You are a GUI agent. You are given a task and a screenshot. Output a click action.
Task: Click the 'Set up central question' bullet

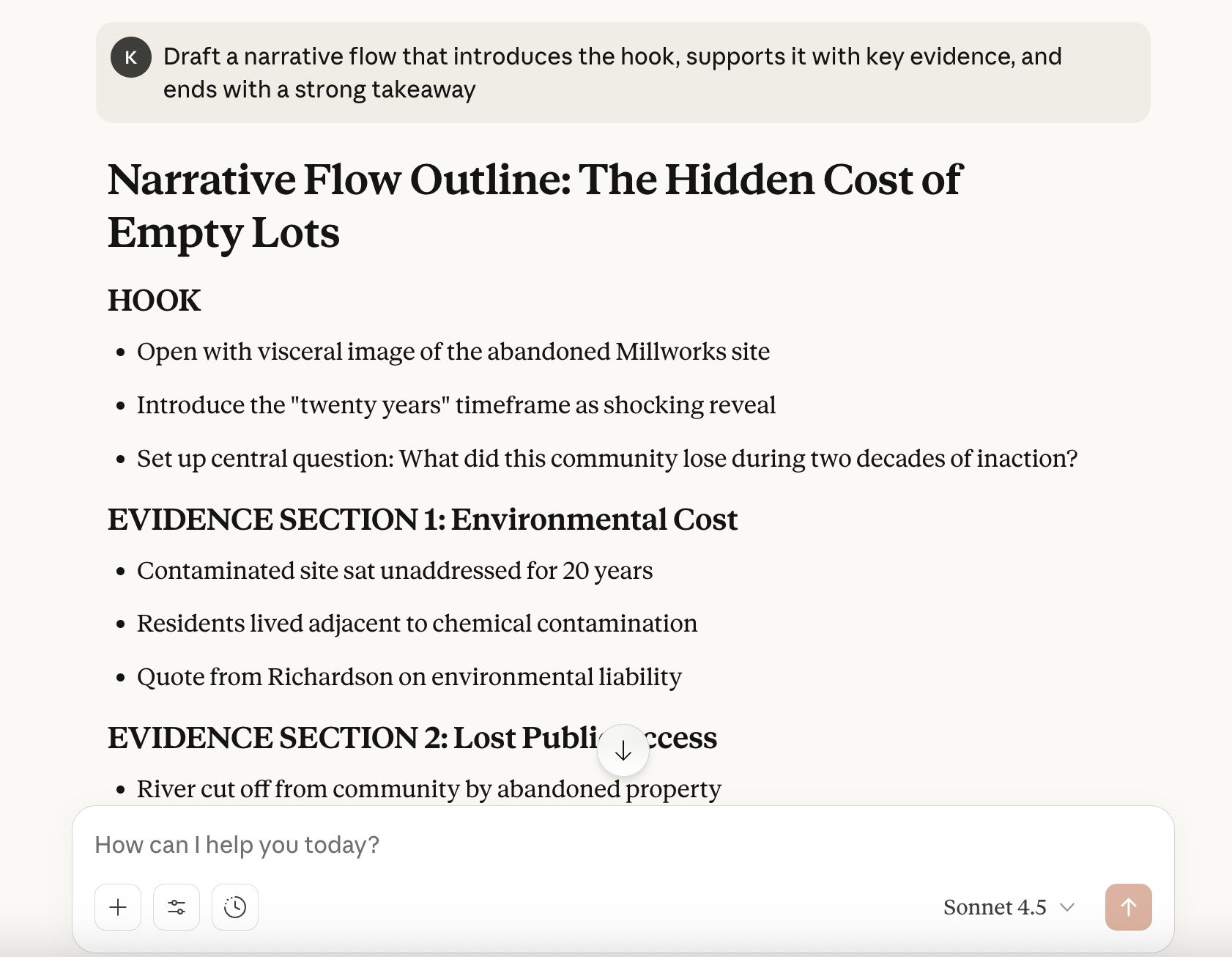coord(606,459)
